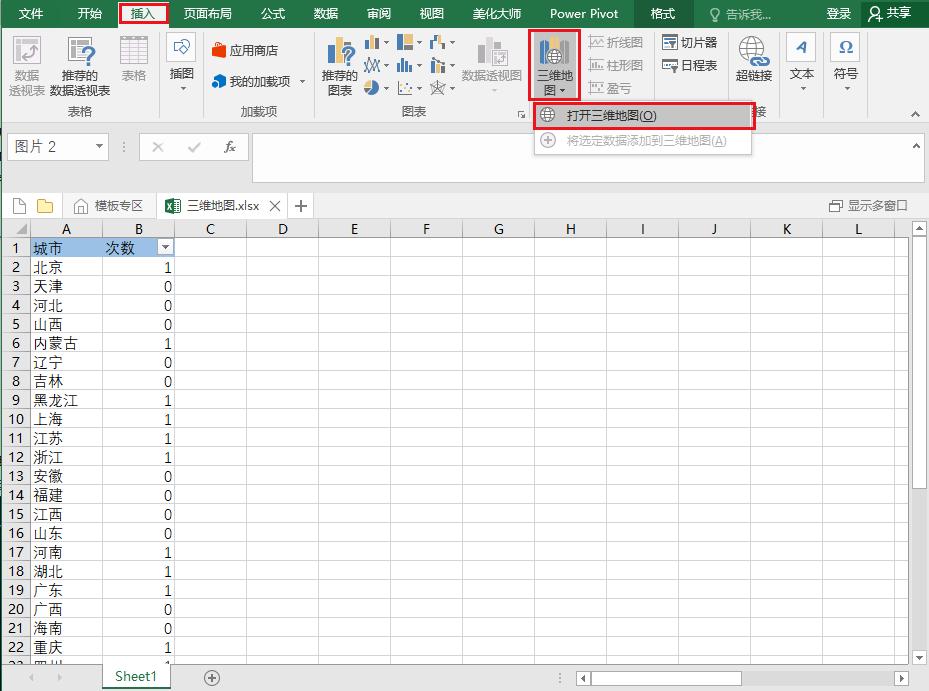Image resolution: width=929 pixels, height=691 pixels.
Task: Switch to the Home (开始) tab
Action: click(x=89, y=14)
